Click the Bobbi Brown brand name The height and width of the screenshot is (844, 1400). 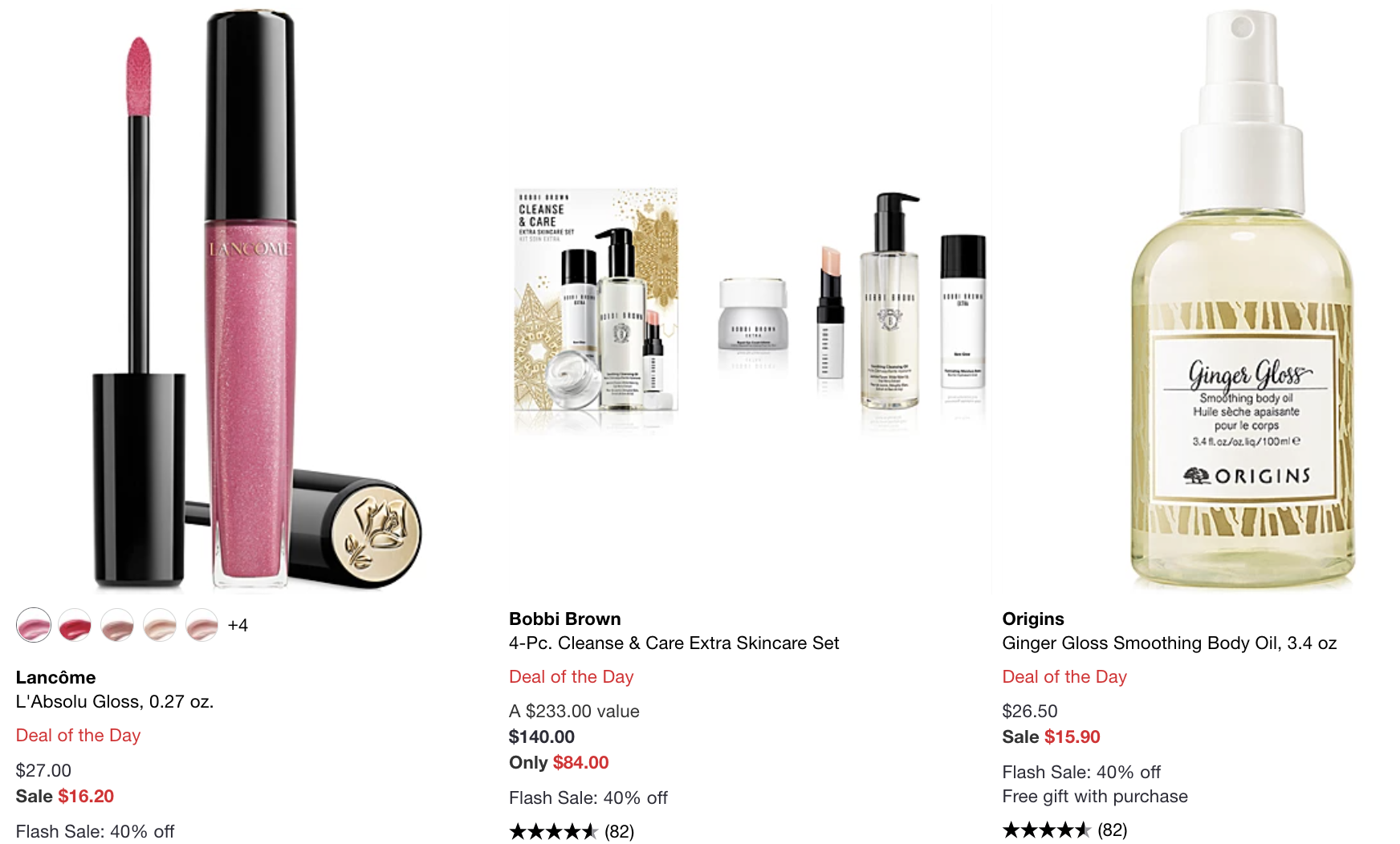565,619
